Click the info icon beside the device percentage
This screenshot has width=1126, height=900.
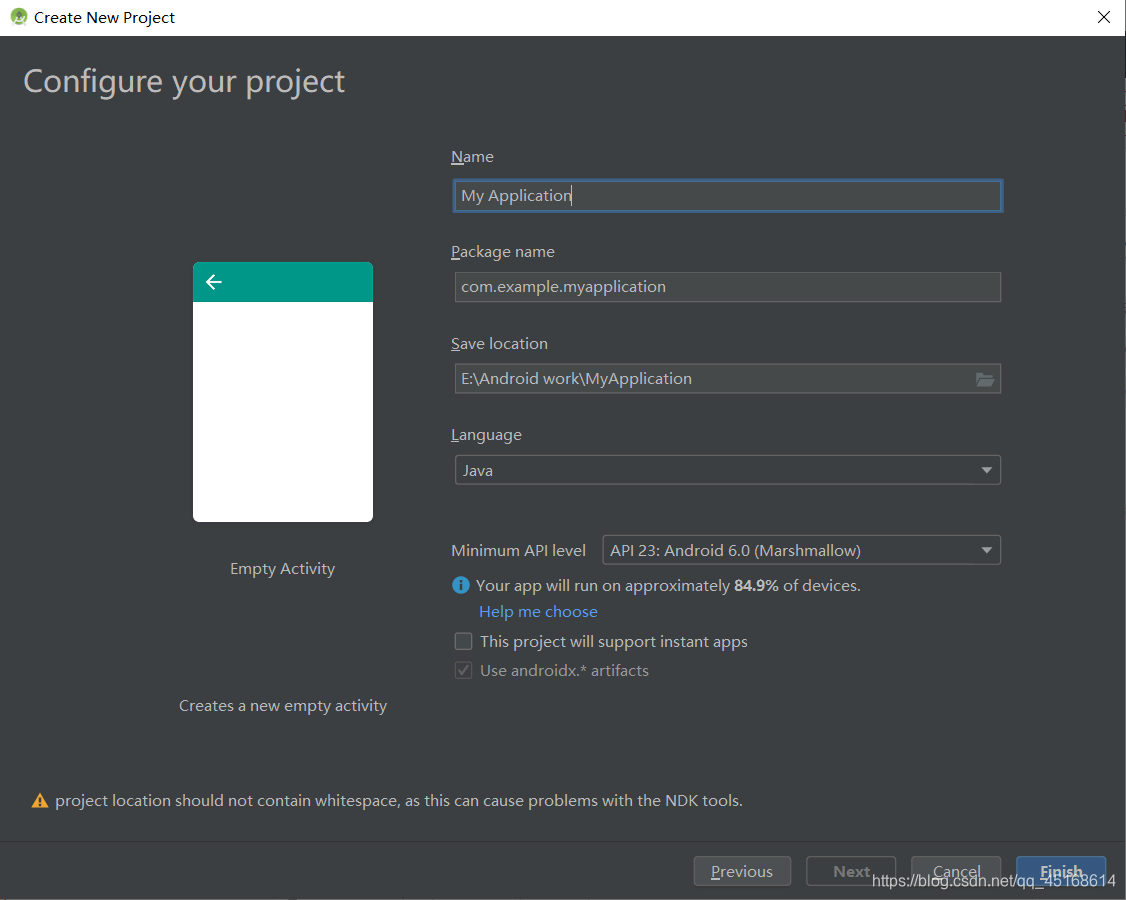[461, 585]
